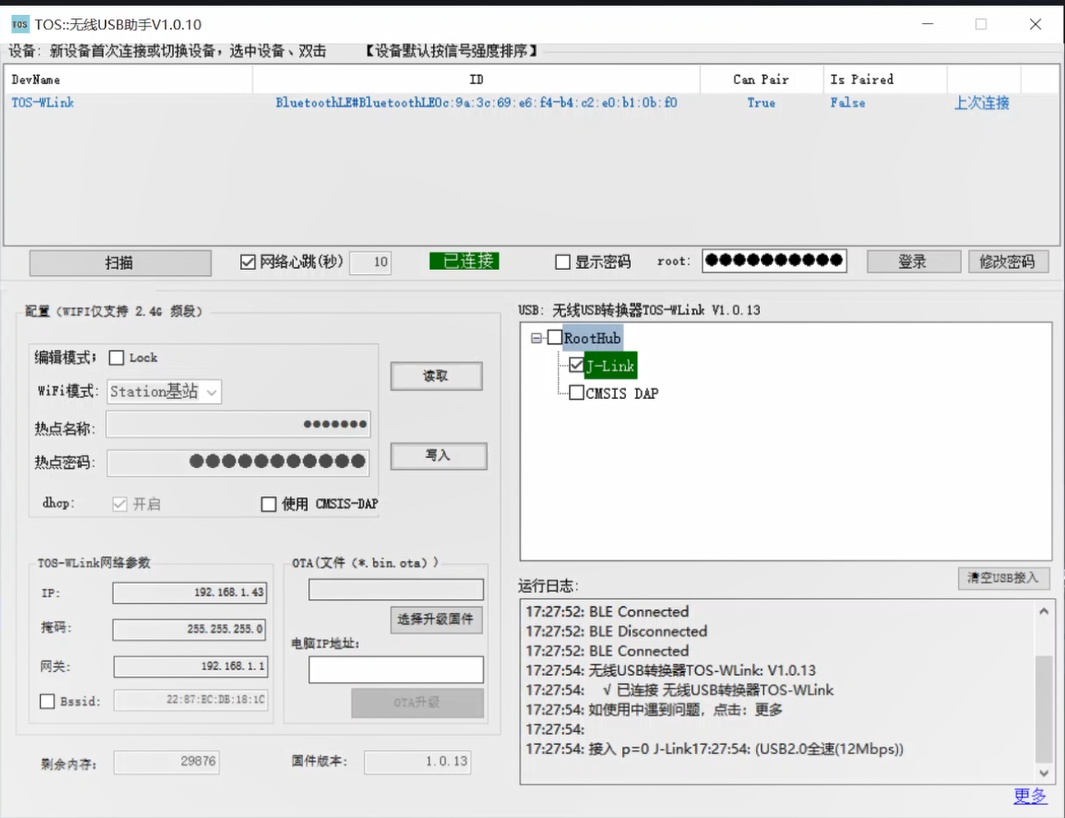The width and height of the screenshot is (1065, 818).
Task: Click the green 已连接 status indicator
Action: click(x=465, y=261)
